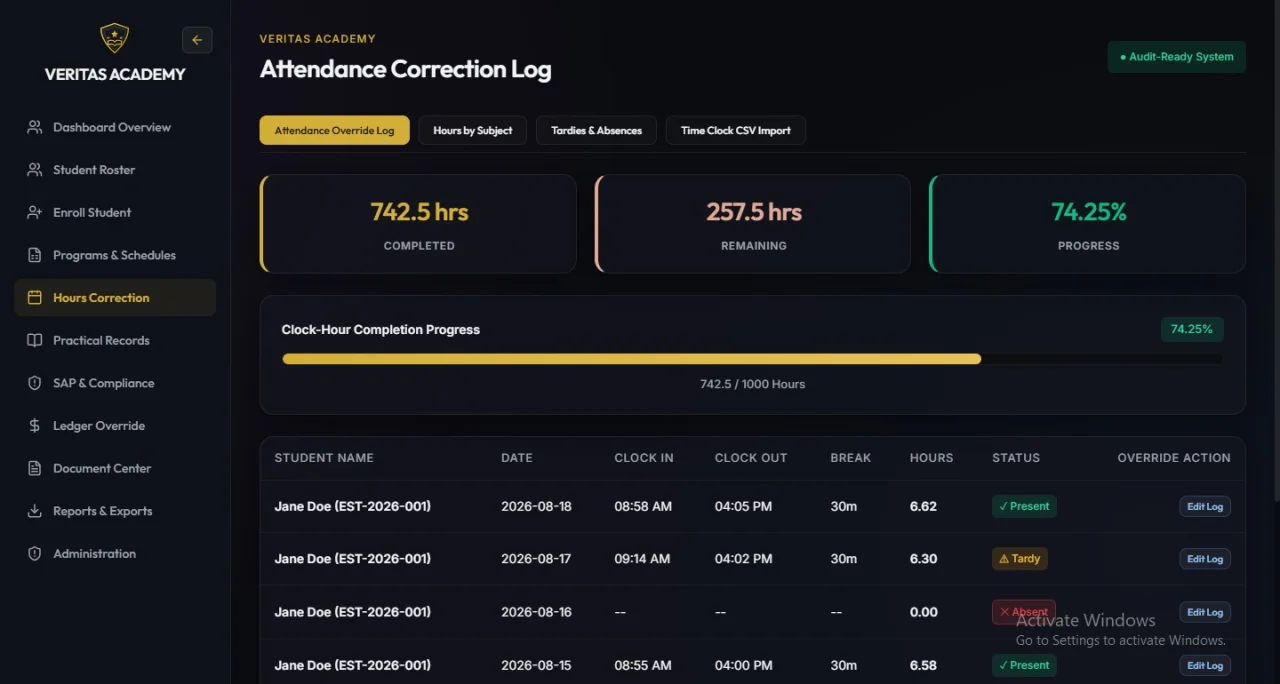Click the Tardy status badge
The width and height of the screenshot is (1280, 684).
[x=1020, y=559]
